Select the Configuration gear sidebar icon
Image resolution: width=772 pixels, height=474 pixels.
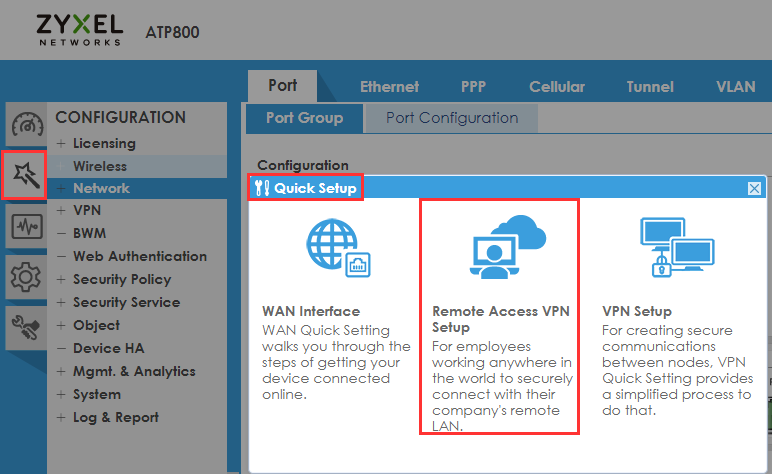24,274
